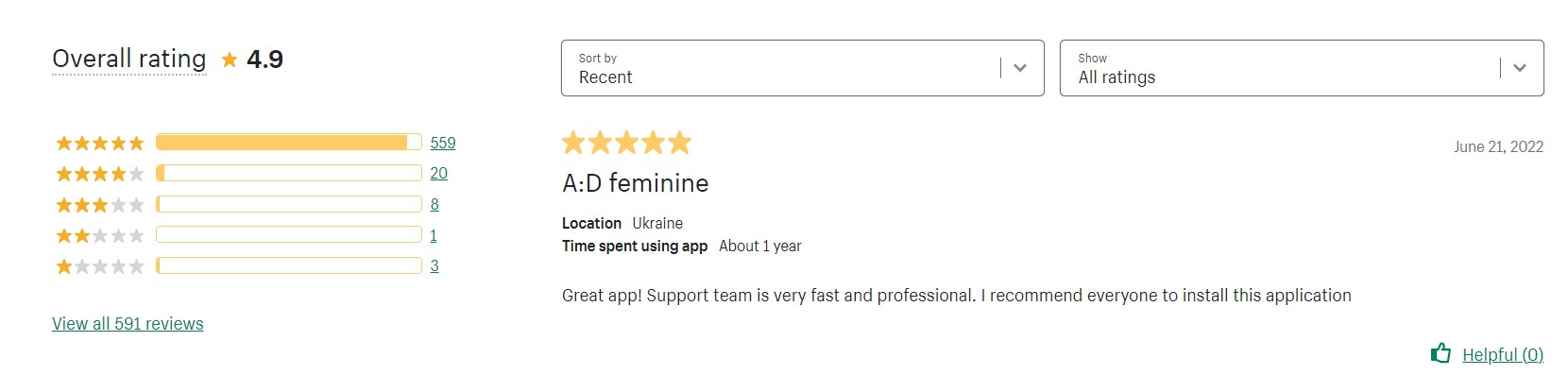Open the Sort by Recent dropdown
Viewport: 1568px width, 392px height.
pos(803,68)
